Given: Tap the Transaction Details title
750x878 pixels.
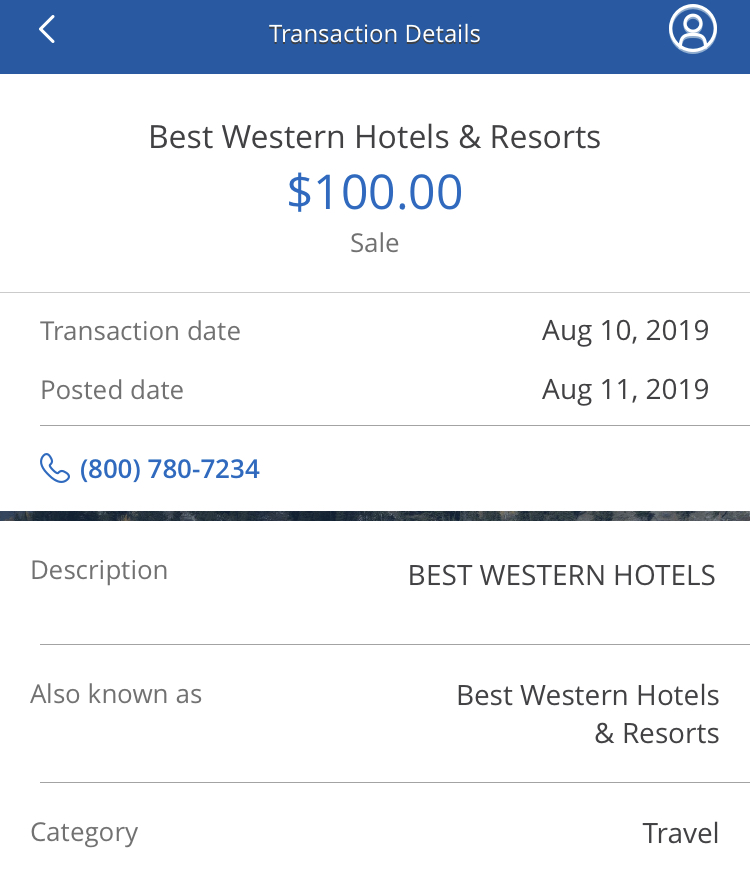Looking at the screenshot, I should click(374, 33).
